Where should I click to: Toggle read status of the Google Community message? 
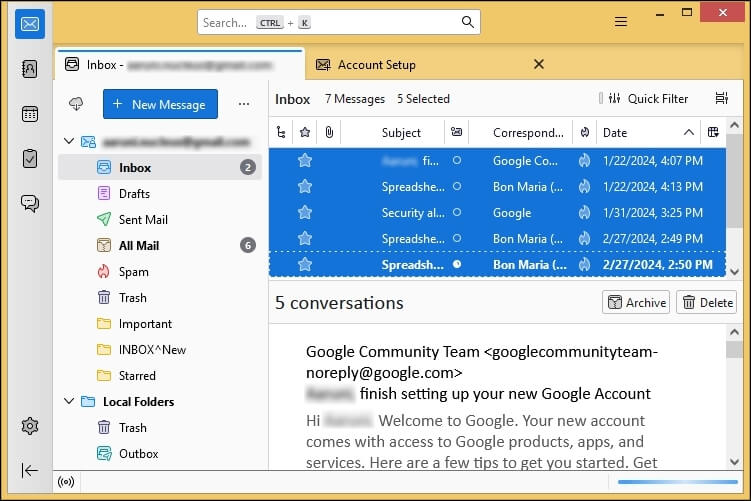click(x=457, y=160)
